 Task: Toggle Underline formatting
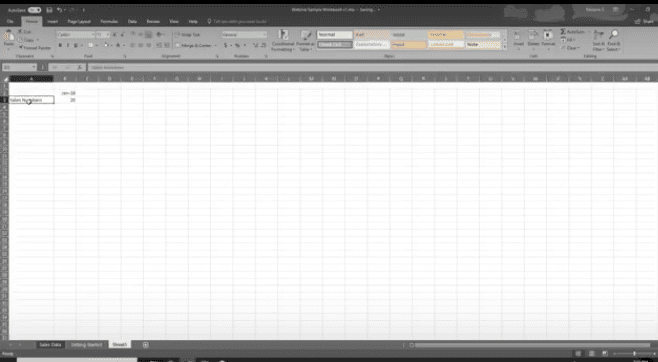point(76,45)
